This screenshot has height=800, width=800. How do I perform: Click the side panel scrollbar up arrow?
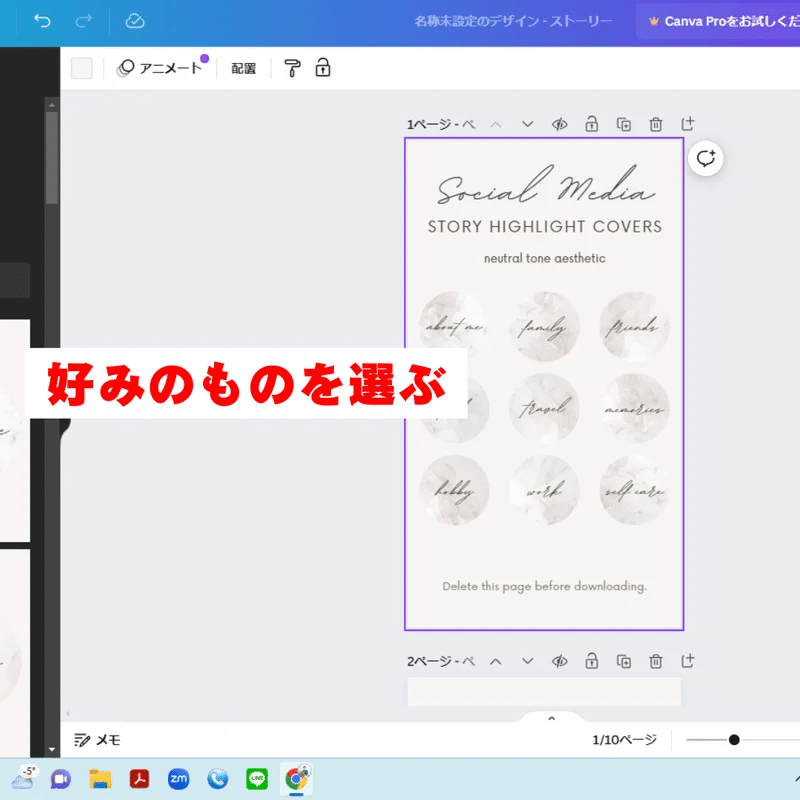(52, 105)
